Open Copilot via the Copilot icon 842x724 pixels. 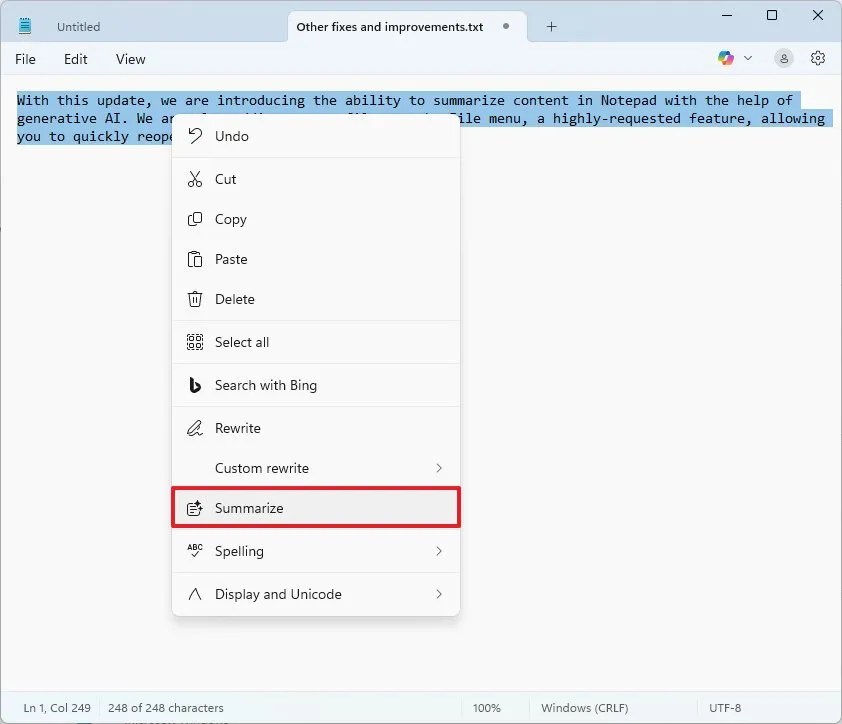point(725,58)
